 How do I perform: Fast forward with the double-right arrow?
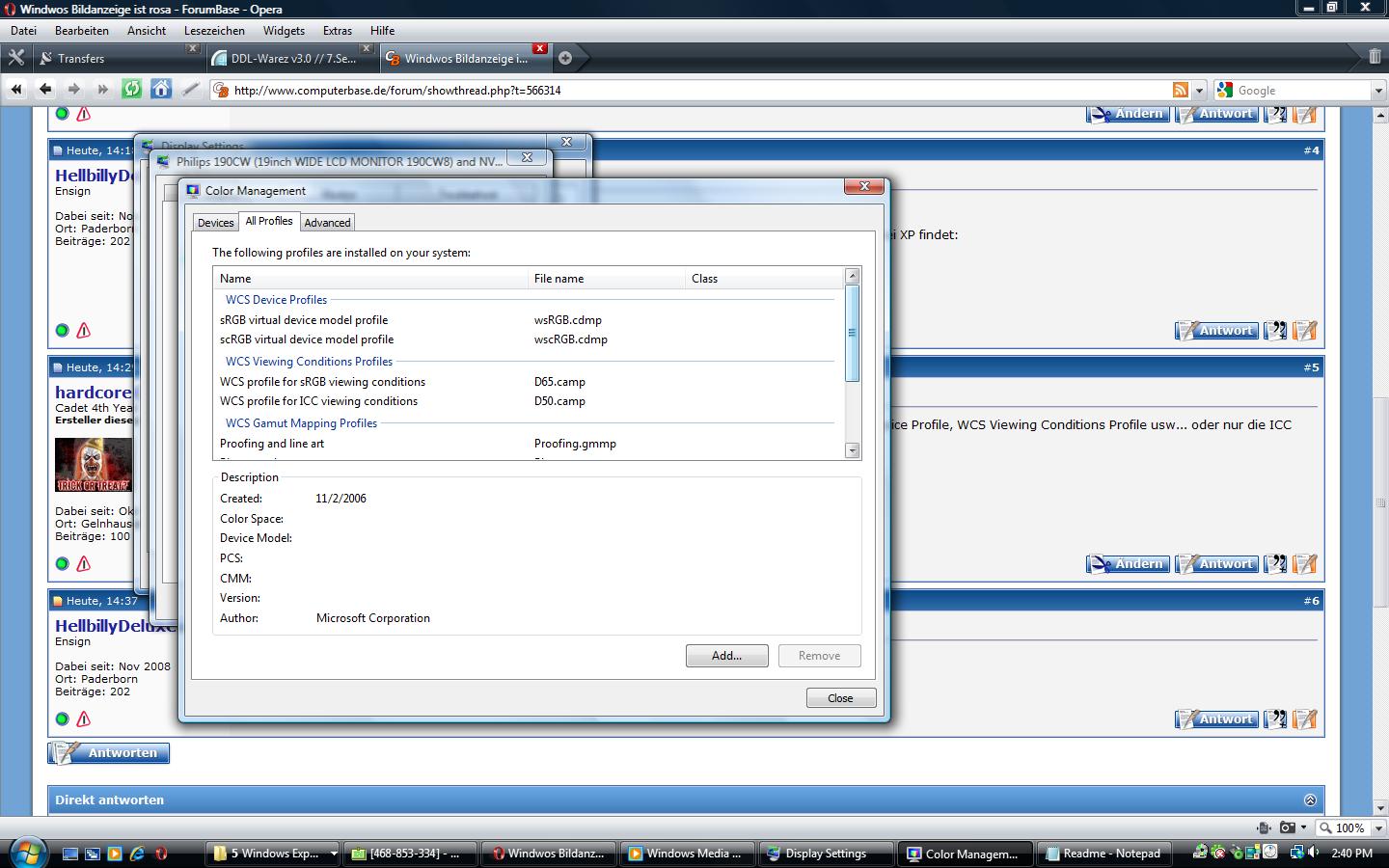pyautogui.click(x=102, y=90)
